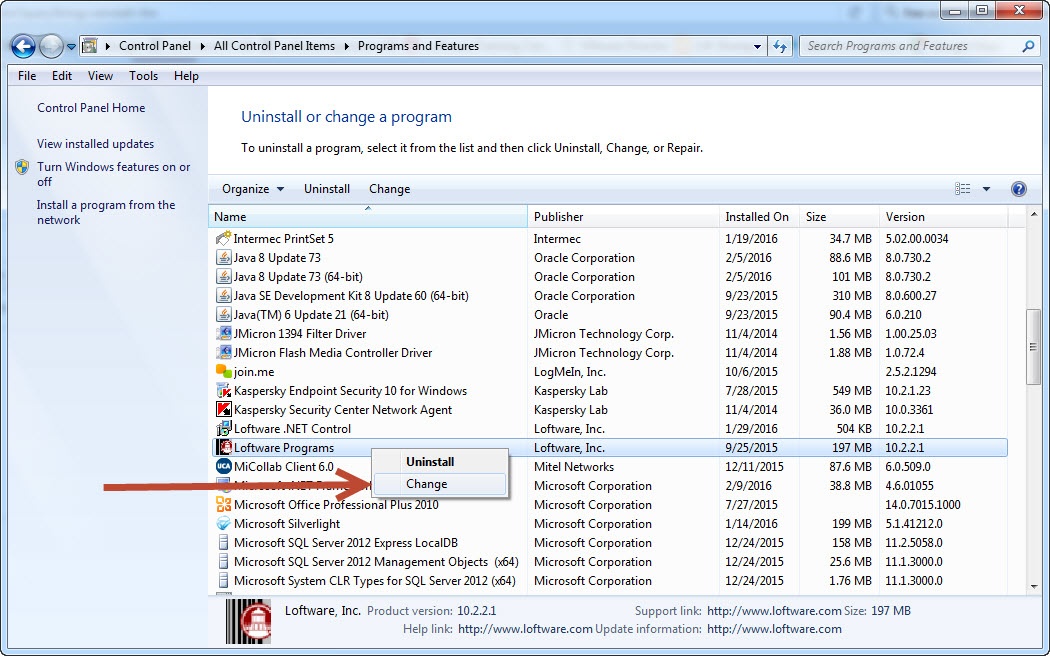This screenshot has height=656, width=1050.
Task: Click Java SE Development Kit 8 icon
Action: (x=224, y=296)
